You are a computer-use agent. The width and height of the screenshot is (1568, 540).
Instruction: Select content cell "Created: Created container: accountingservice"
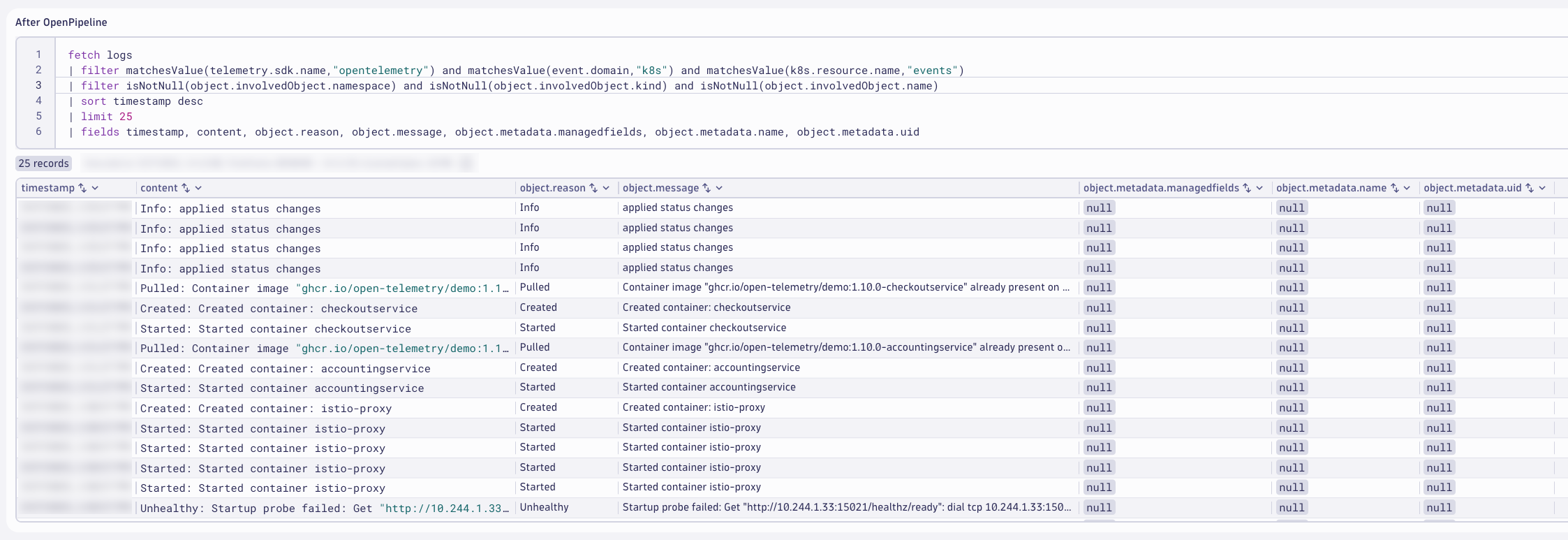pyautogui.click(x=286, y=369)
